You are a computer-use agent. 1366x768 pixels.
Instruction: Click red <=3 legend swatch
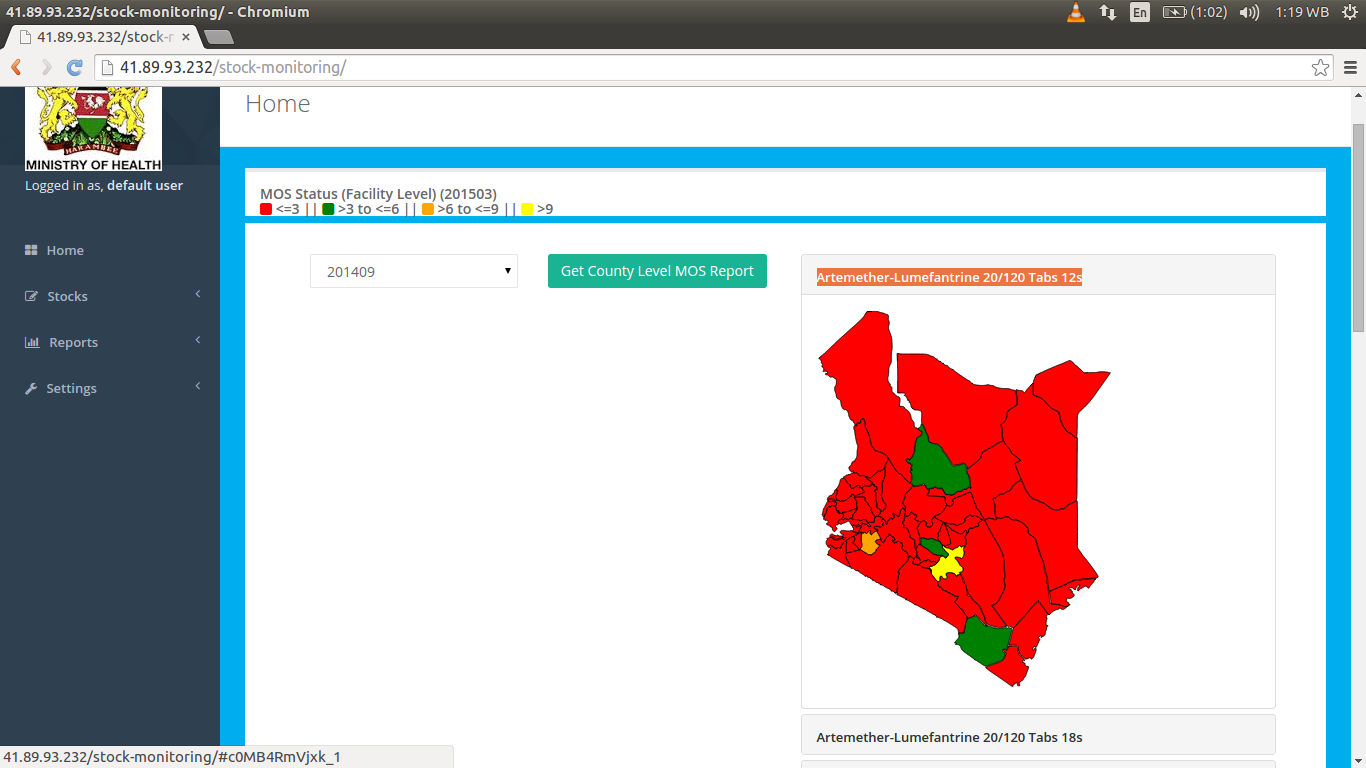tap(266, 209)
